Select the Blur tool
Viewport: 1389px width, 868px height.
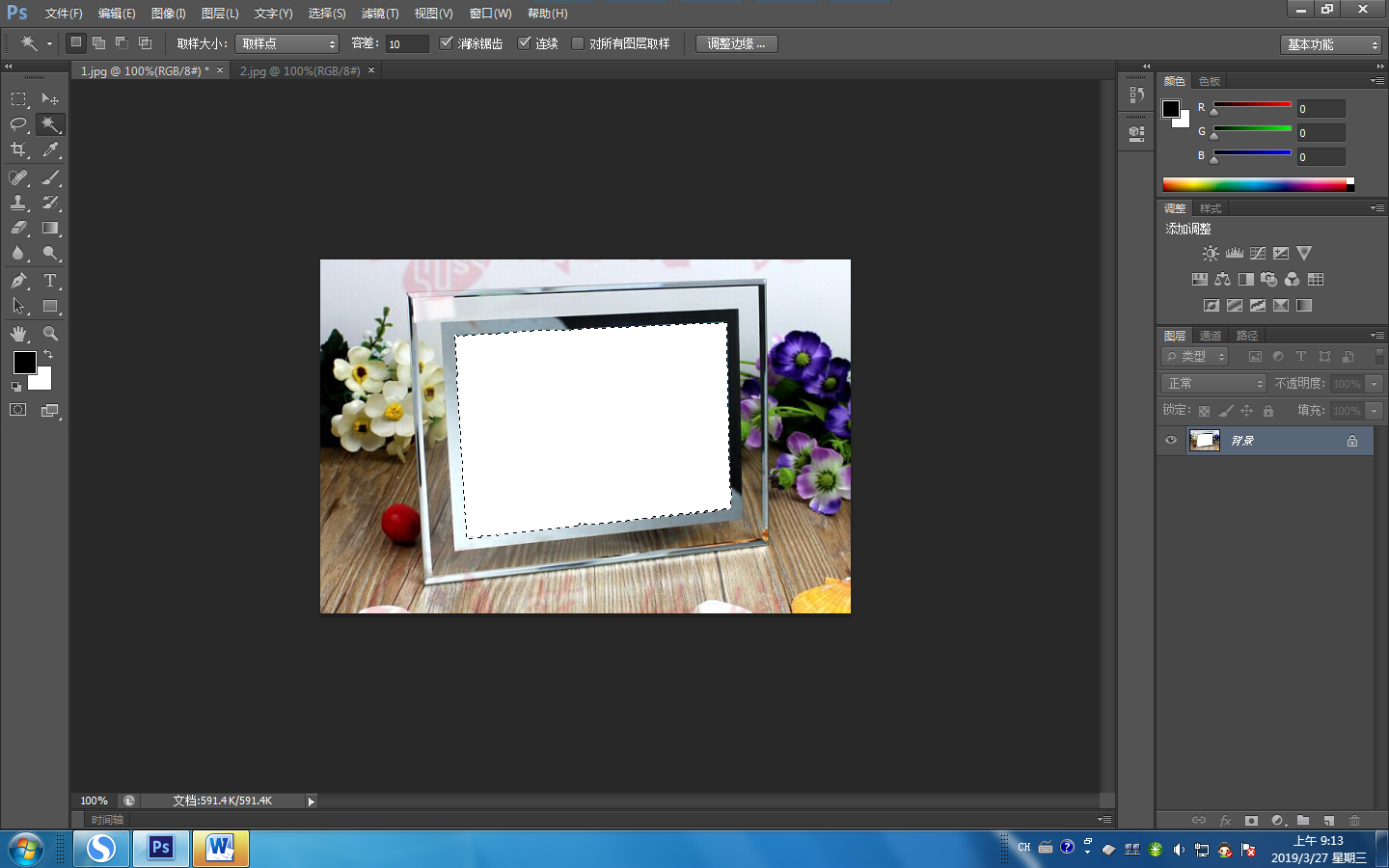(18, 254)
